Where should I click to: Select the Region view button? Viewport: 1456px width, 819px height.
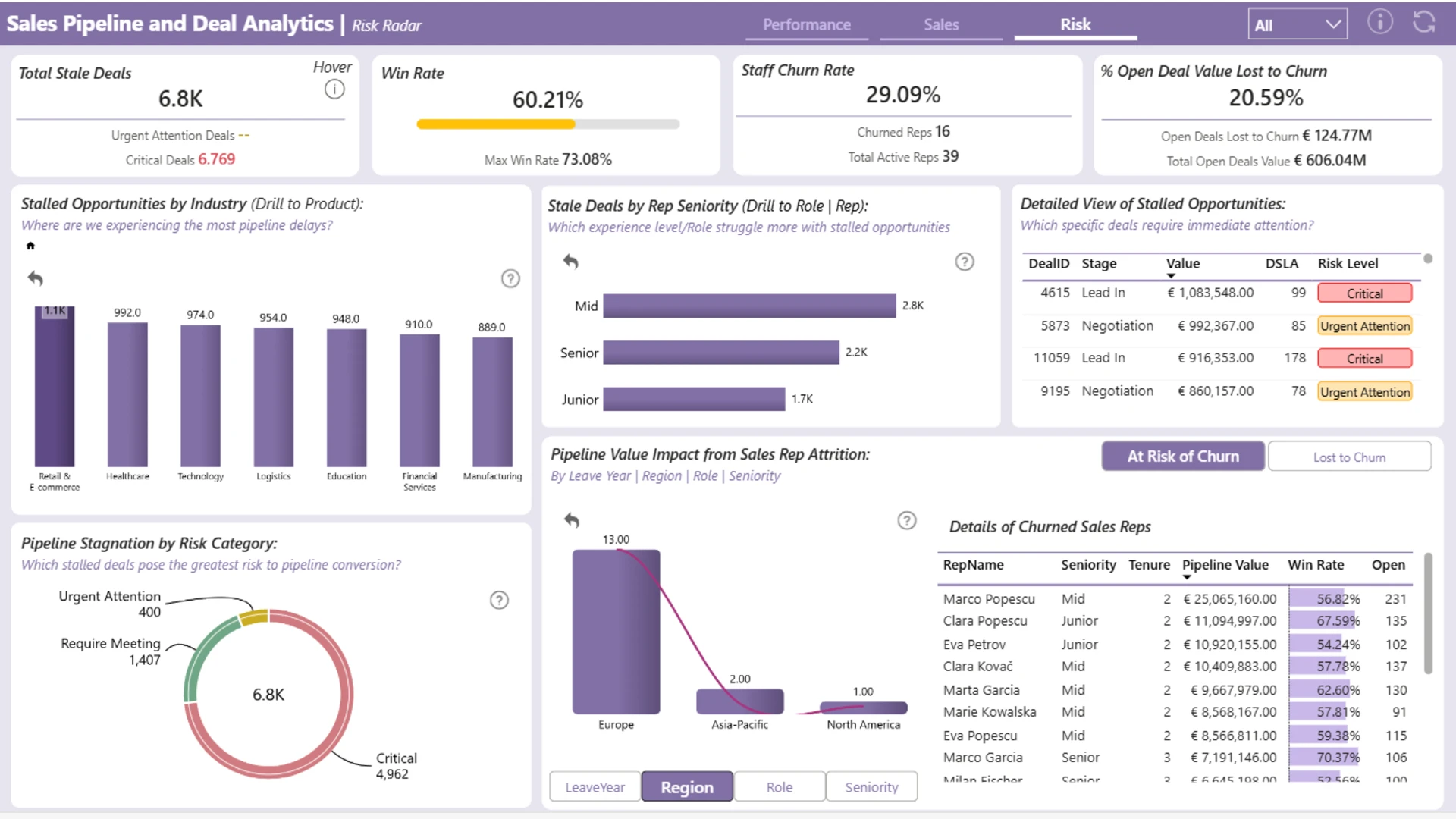[687, 787]
